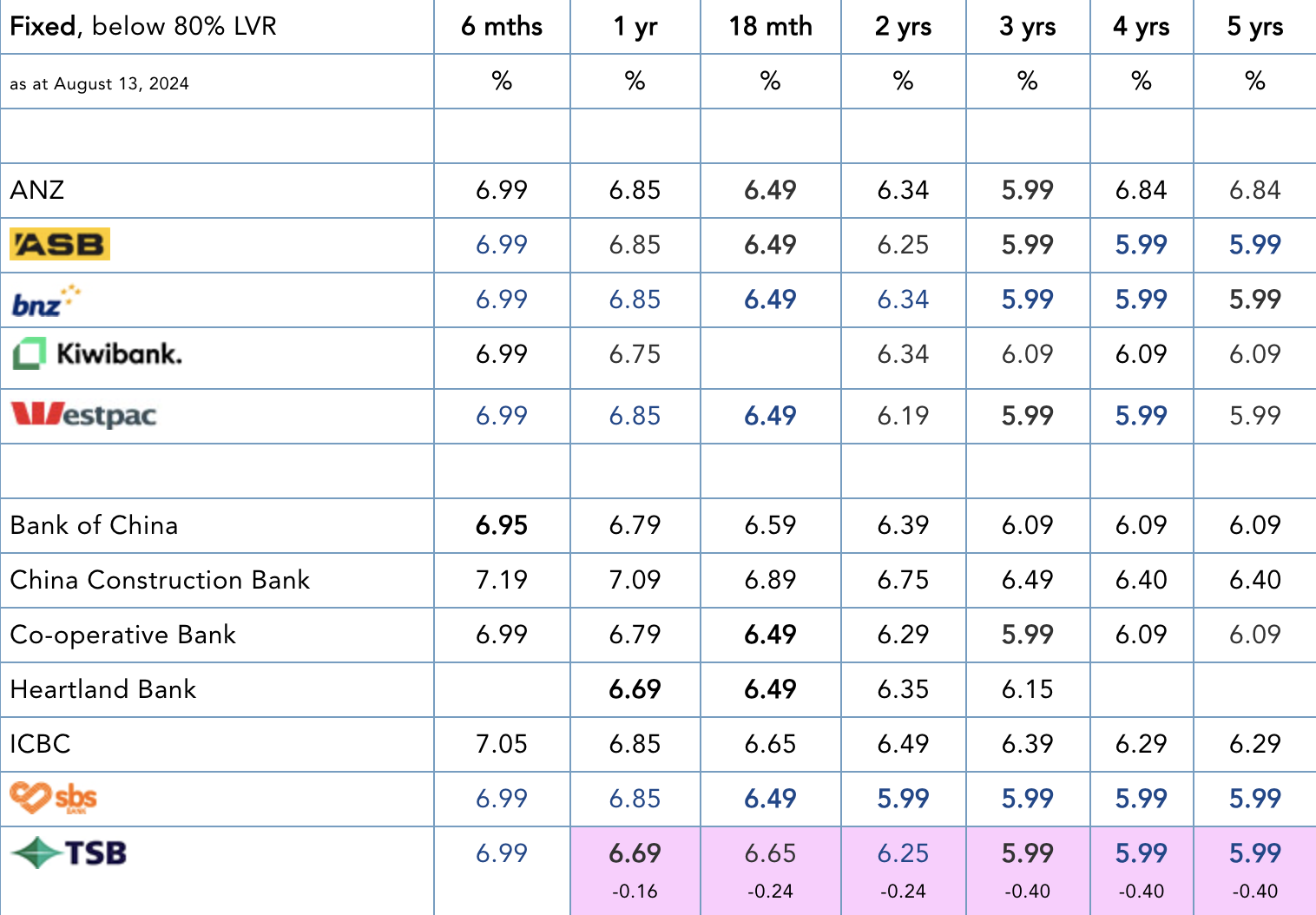Click the BNZ bank logo
The image size is (1316, 915).
pyautogui.click(x=46, y=300)
